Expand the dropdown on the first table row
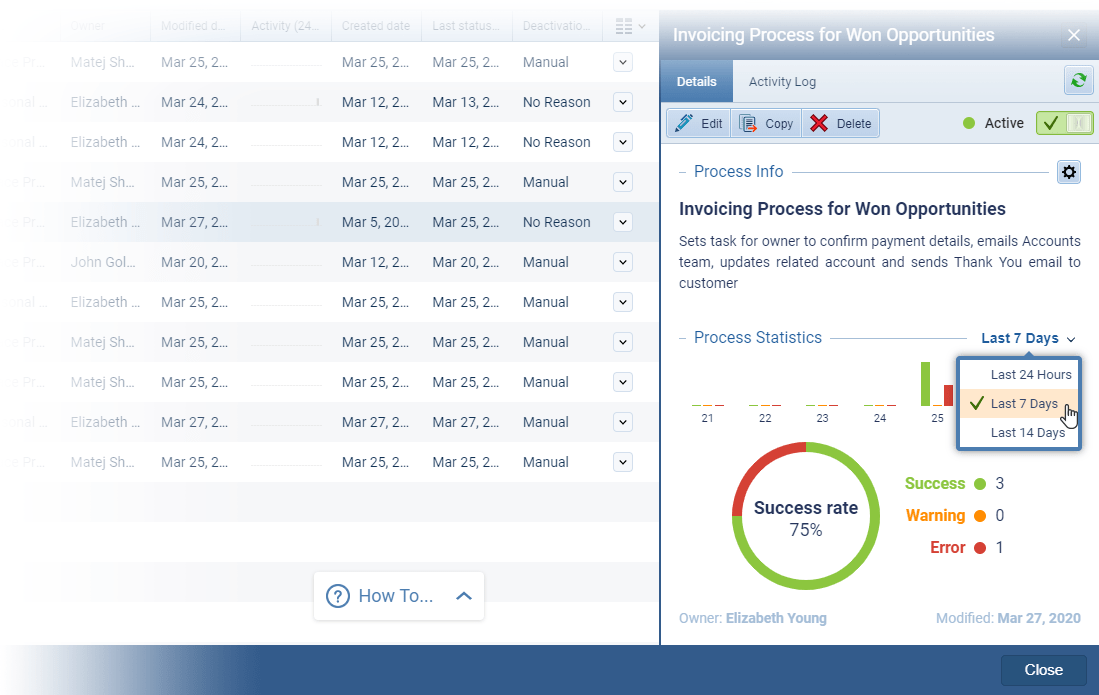The width and height of the screenshot is (1099, 695). point(622,62)
